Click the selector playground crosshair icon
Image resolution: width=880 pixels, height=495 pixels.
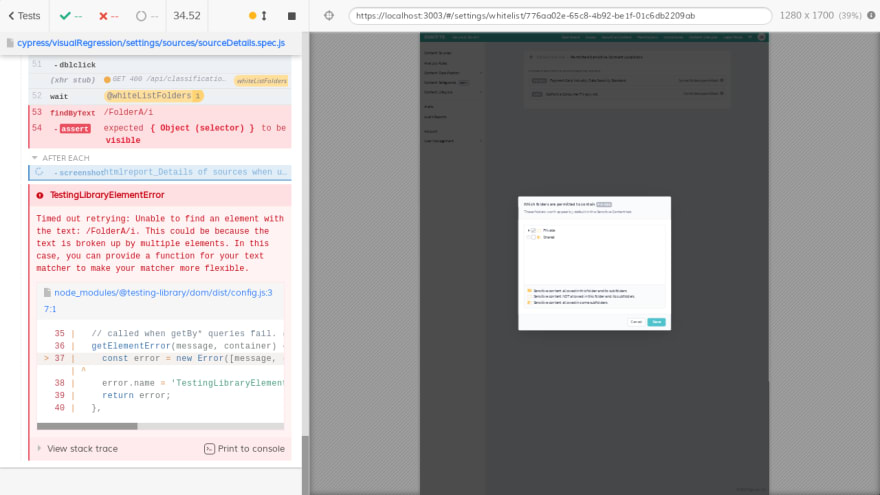(x=328, y=16)
